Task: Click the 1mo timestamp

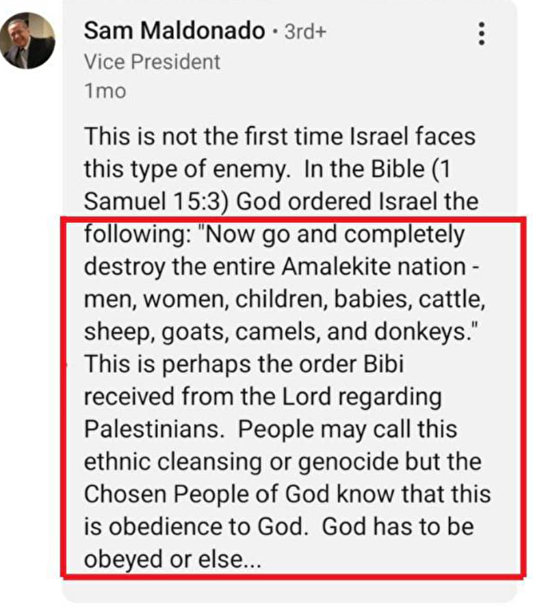Action: pyautogui.click(x=105, y=91)
